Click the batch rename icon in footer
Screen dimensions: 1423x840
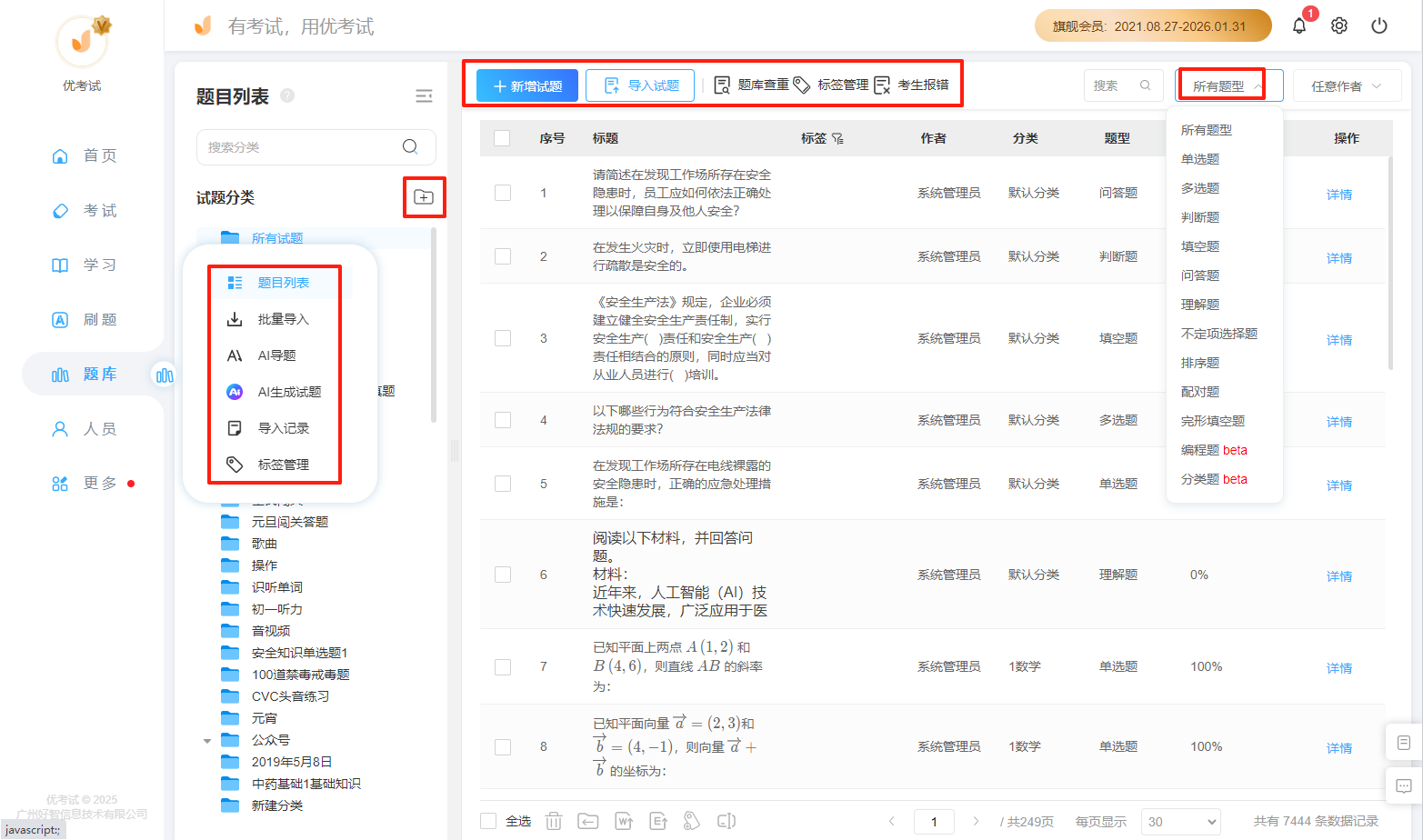(x=727, y=821)
